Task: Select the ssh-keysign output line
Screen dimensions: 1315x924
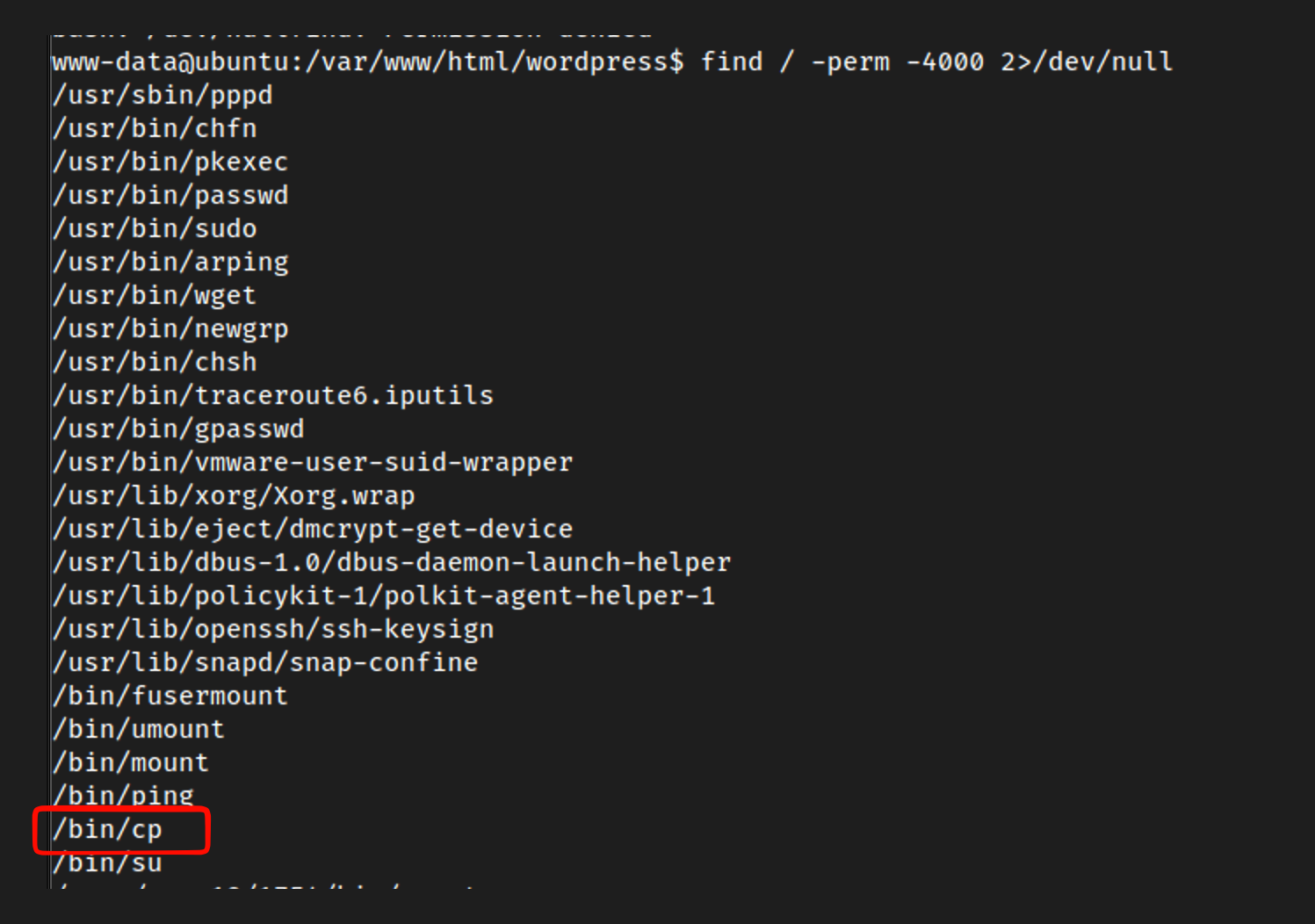Action: 273,629
